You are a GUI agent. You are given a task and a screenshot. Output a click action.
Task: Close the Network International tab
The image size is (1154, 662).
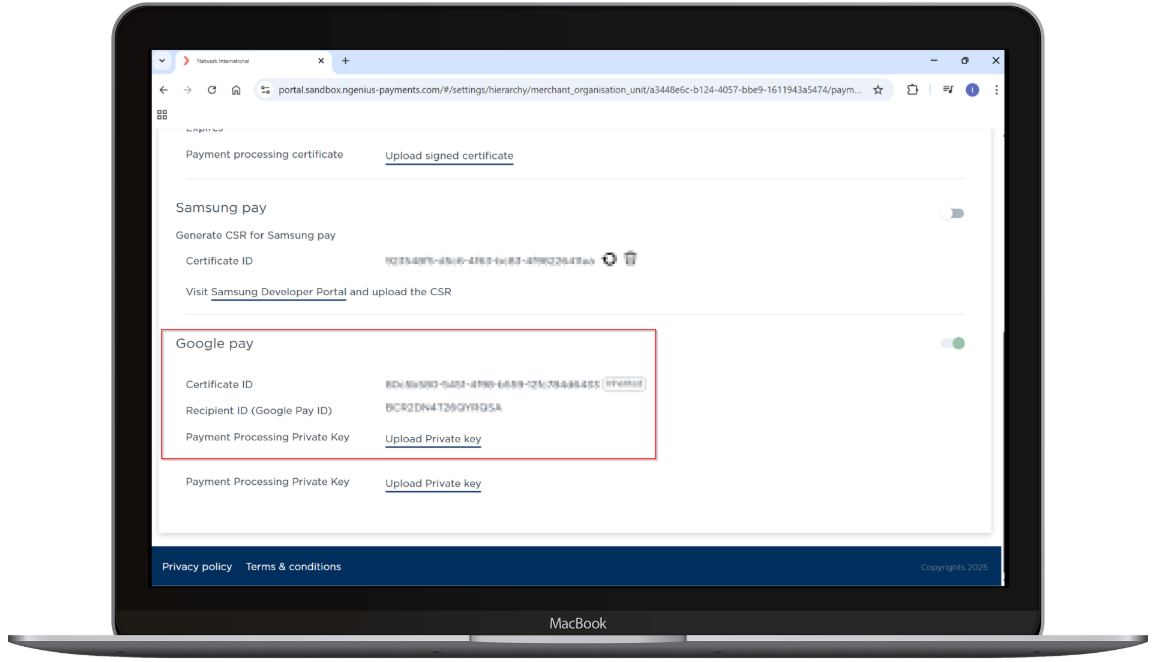click(x=321, y=61)
